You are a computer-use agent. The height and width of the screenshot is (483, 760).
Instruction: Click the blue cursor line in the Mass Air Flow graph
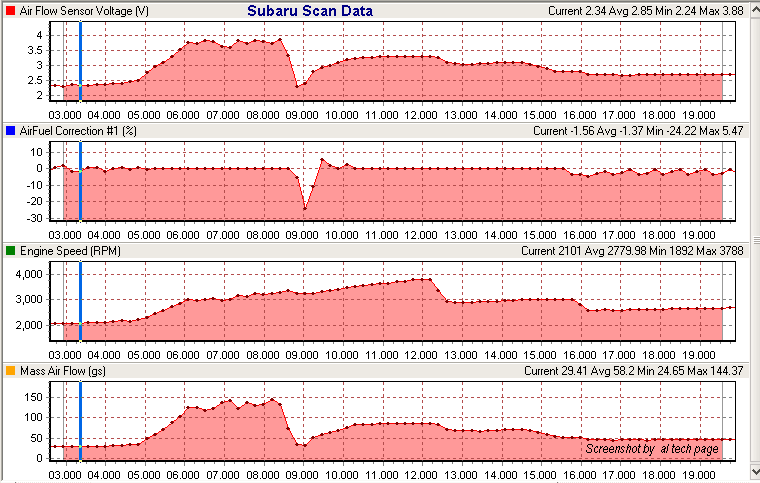tap(80, 420)
